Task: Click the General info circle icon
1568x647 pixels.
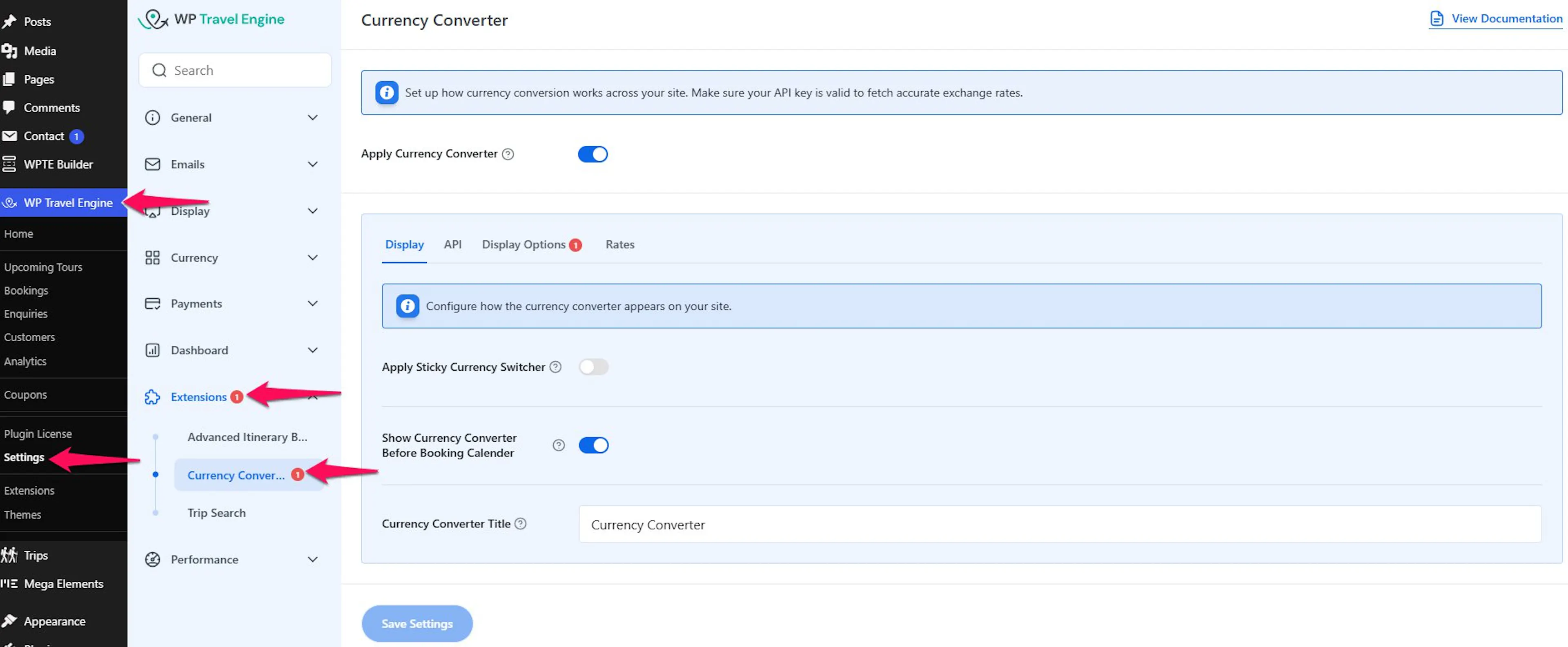Action: click(x=152, y=118)
